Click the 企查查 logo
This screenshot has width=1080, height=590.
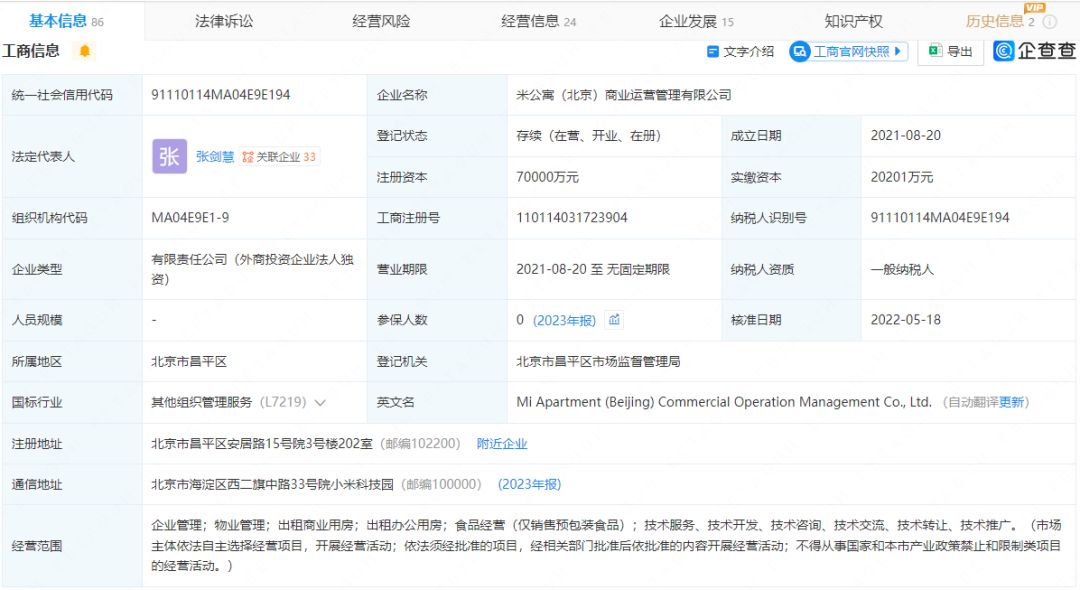[1035, 51]
